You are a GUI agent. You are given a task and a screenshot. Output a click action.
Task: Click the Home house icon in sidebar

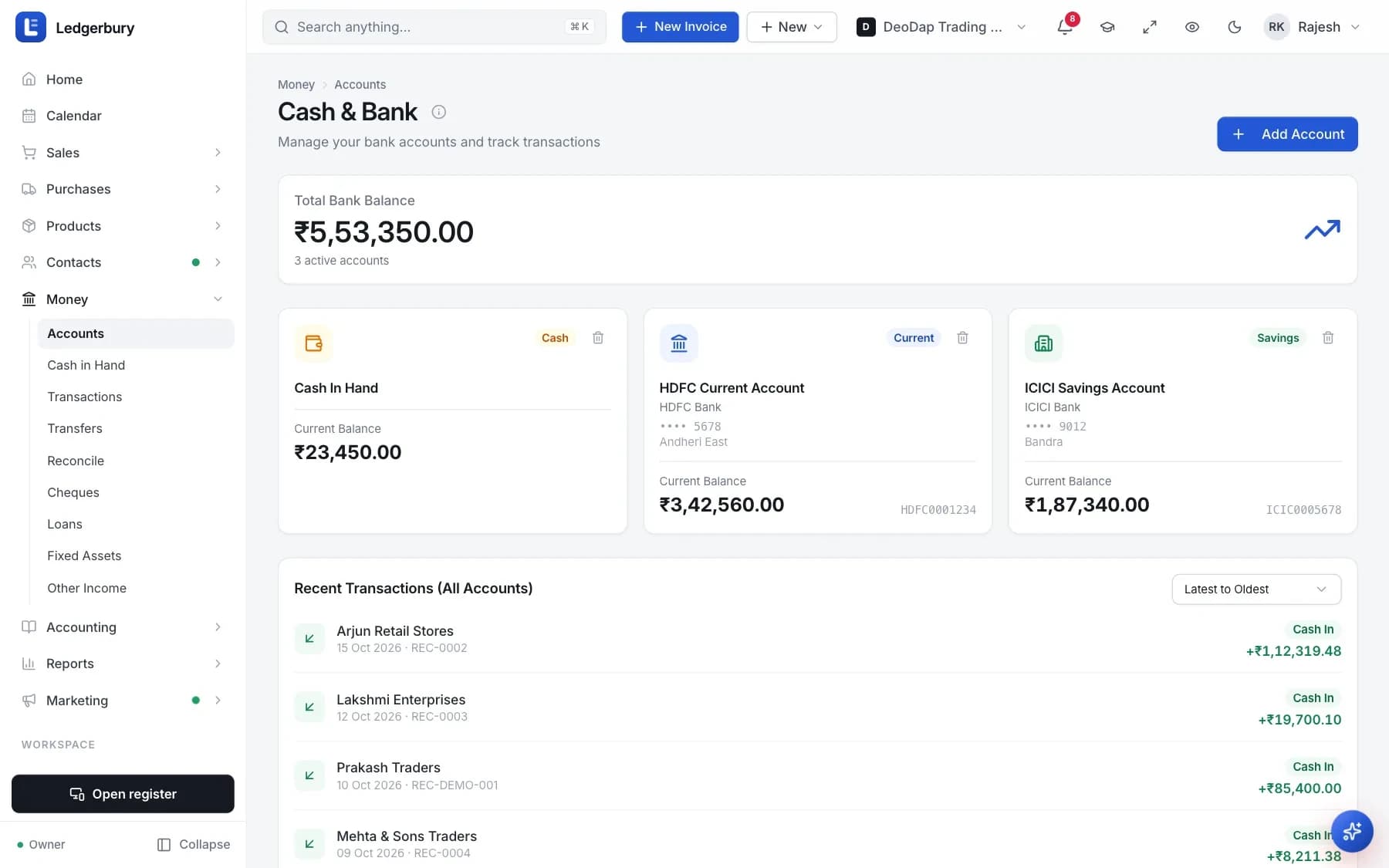(x=29, y=79)
